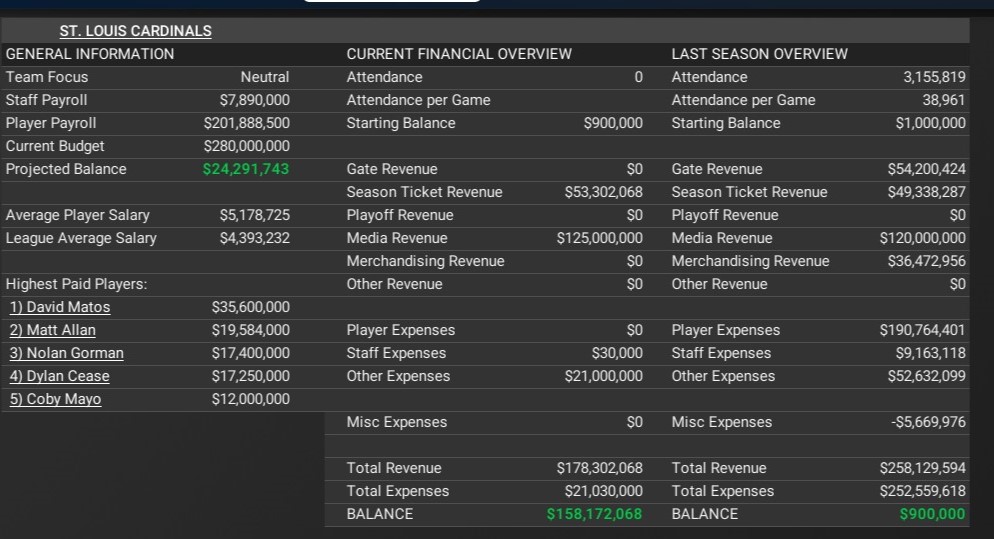Click last season Media Revenue $120,000,000
The image size is (994, 539).
point(923,238)
